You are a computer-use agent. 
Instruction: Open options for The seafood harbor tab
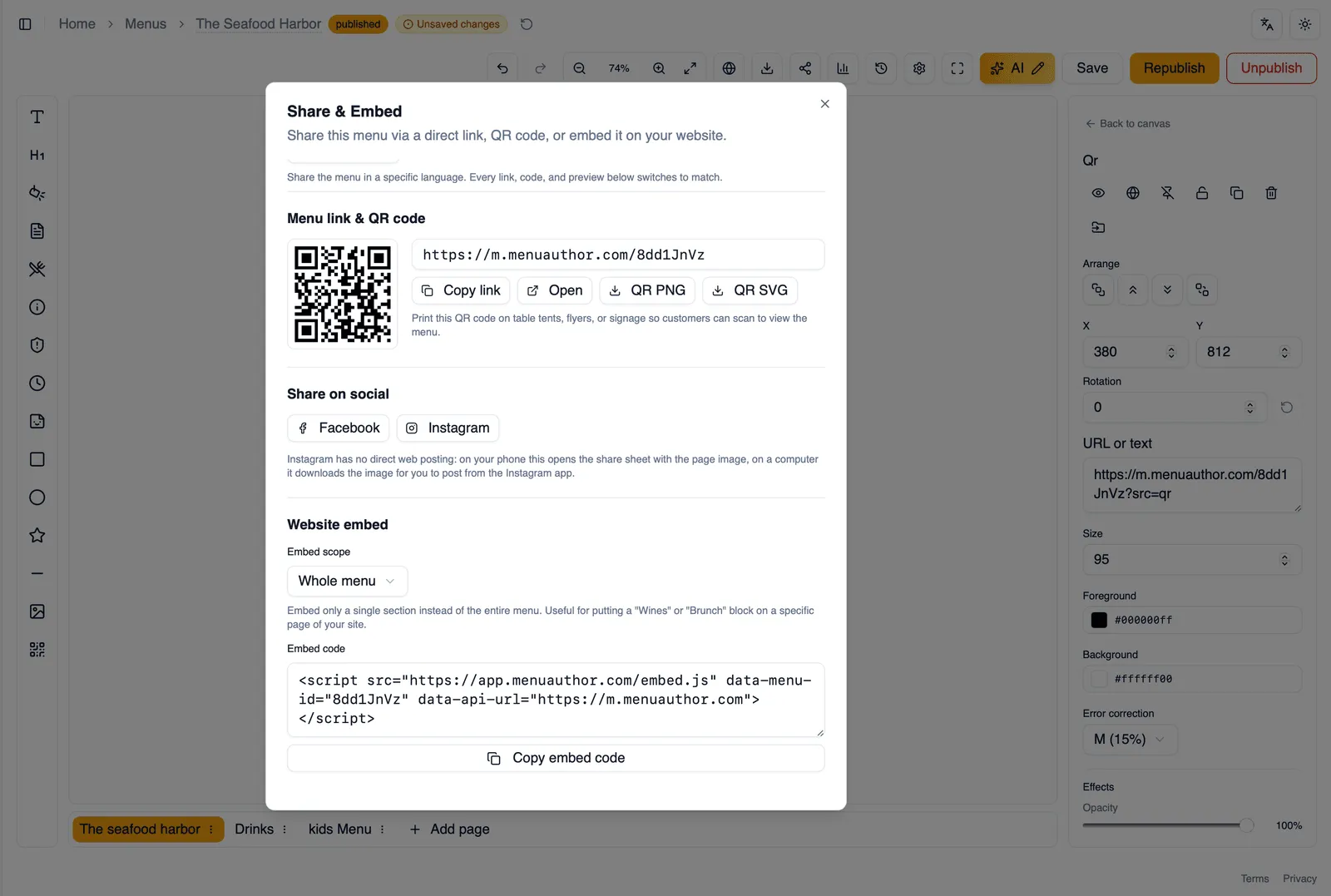(x=211, y=829)
